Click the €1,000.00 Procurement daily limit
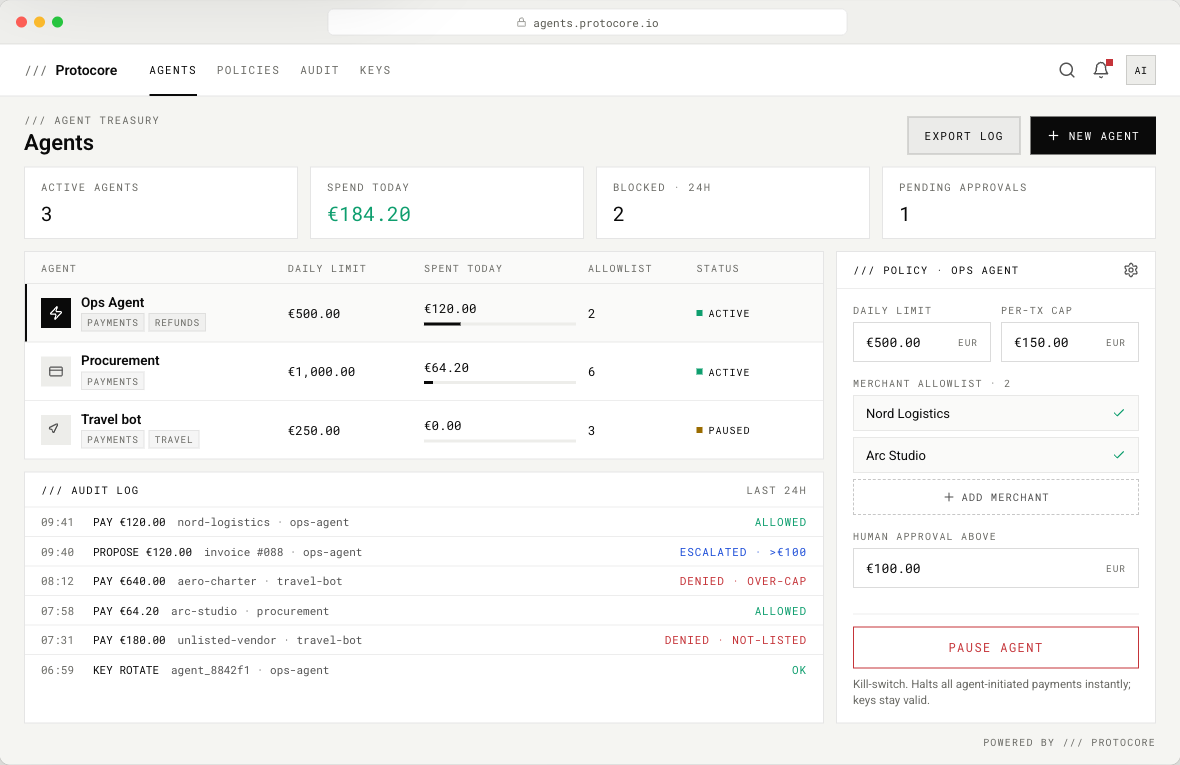Image resolution: width=1180 pixels, height=765 pixels. point(321,372)
